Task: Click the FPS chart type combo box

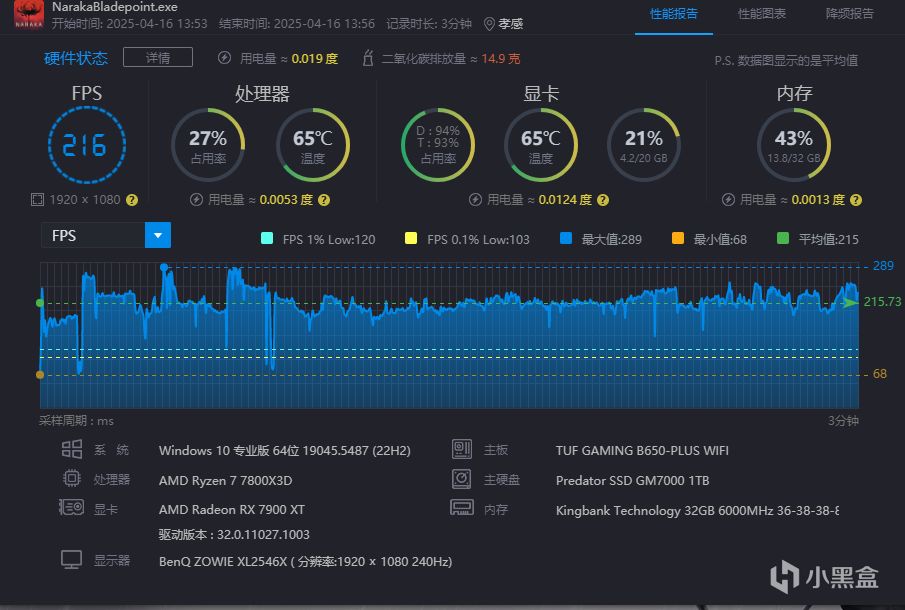Action: 106,235
